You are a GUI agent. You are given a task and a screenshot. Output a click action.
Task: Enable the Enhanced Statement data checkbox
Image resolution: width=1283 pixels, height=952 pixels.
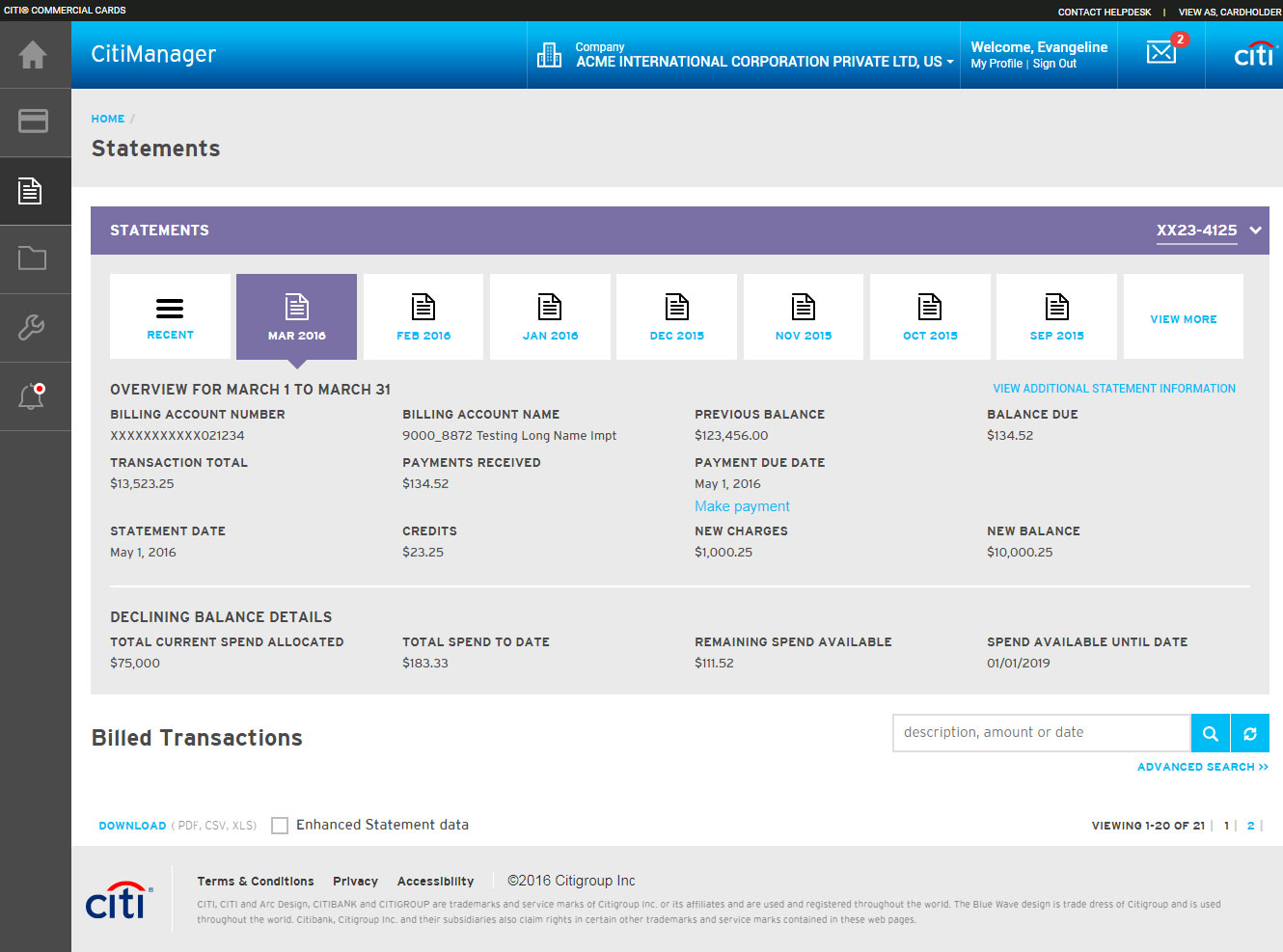tap(280, 826)
